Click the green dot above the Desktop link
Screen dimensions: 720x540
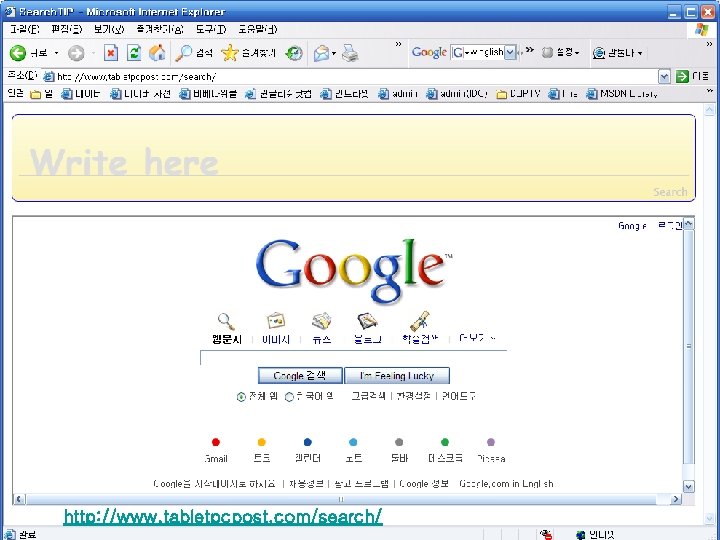(444, 442)
